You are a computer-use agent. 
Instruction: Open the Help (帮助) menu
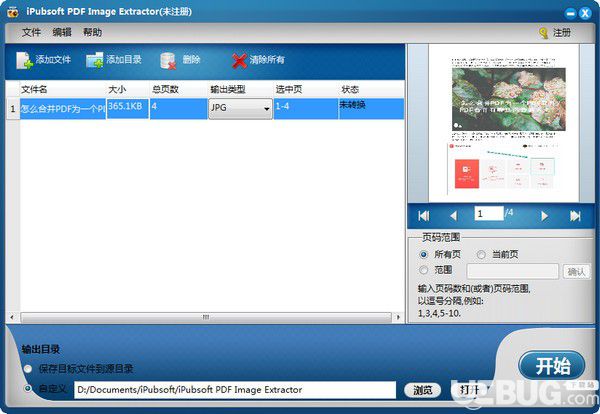point(93,33)
